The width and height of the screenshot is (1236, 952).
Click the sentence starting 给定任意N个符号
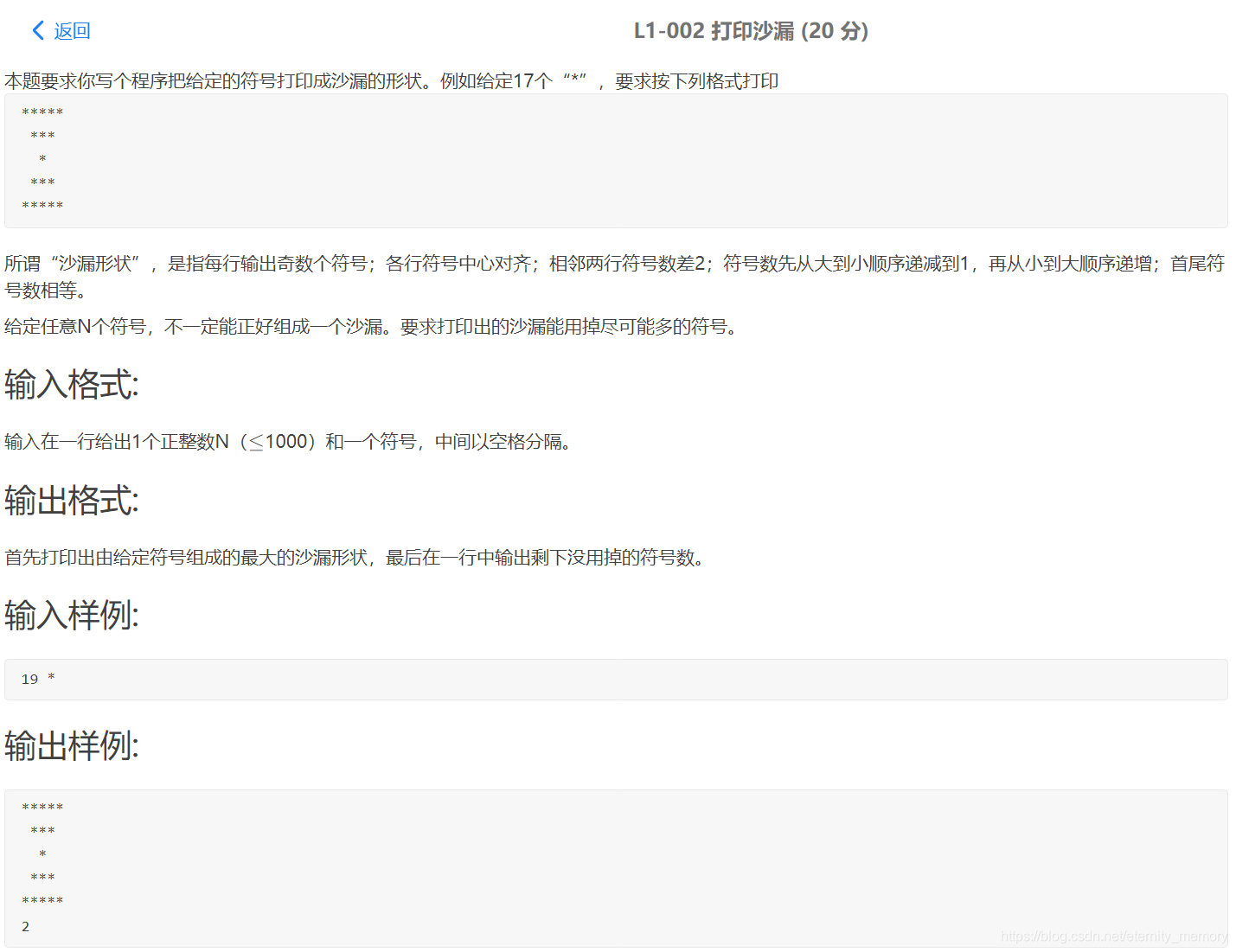[x=374, y=327]
